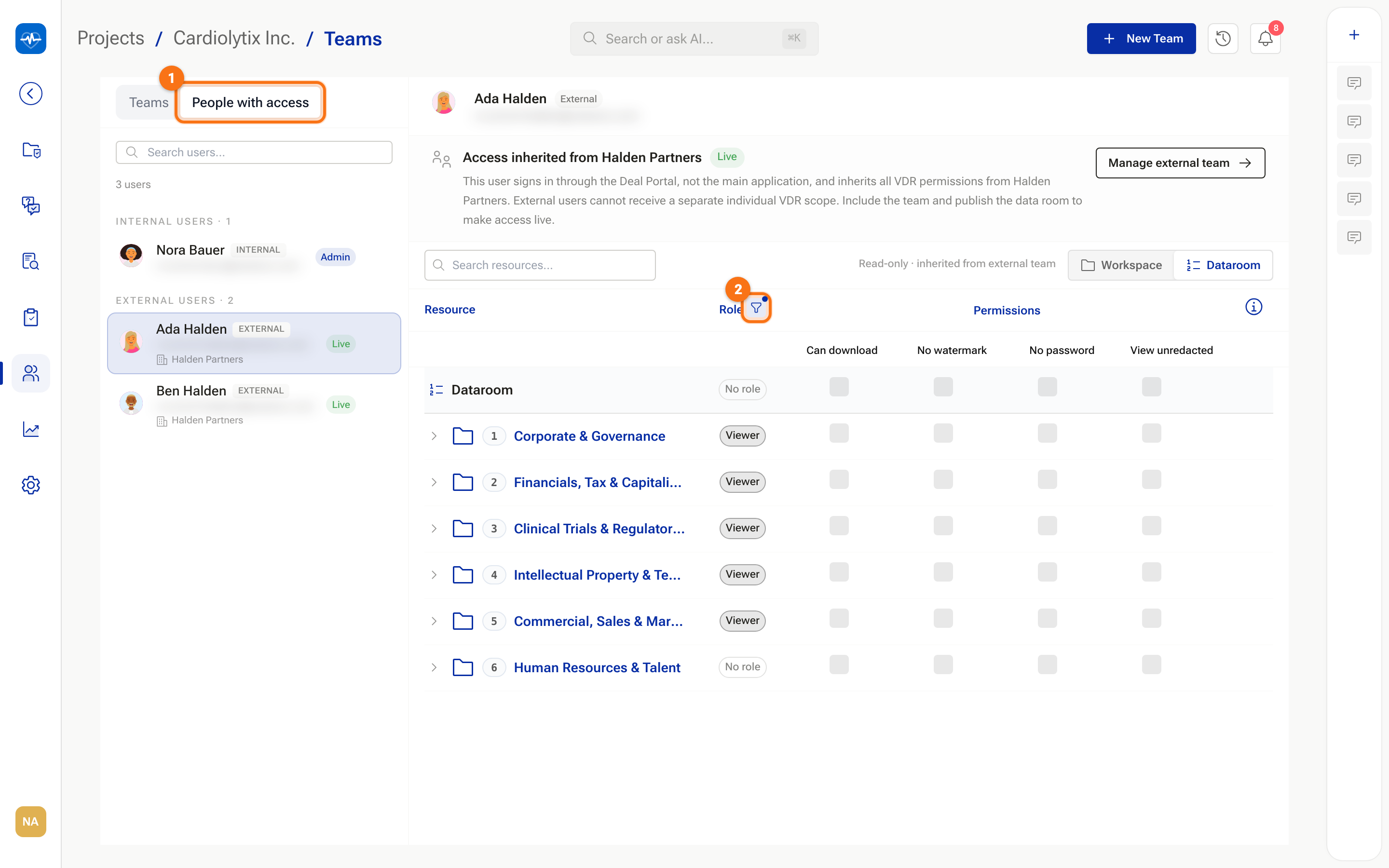Click Ada Halden's avatar in header

(x=443, y=102)
